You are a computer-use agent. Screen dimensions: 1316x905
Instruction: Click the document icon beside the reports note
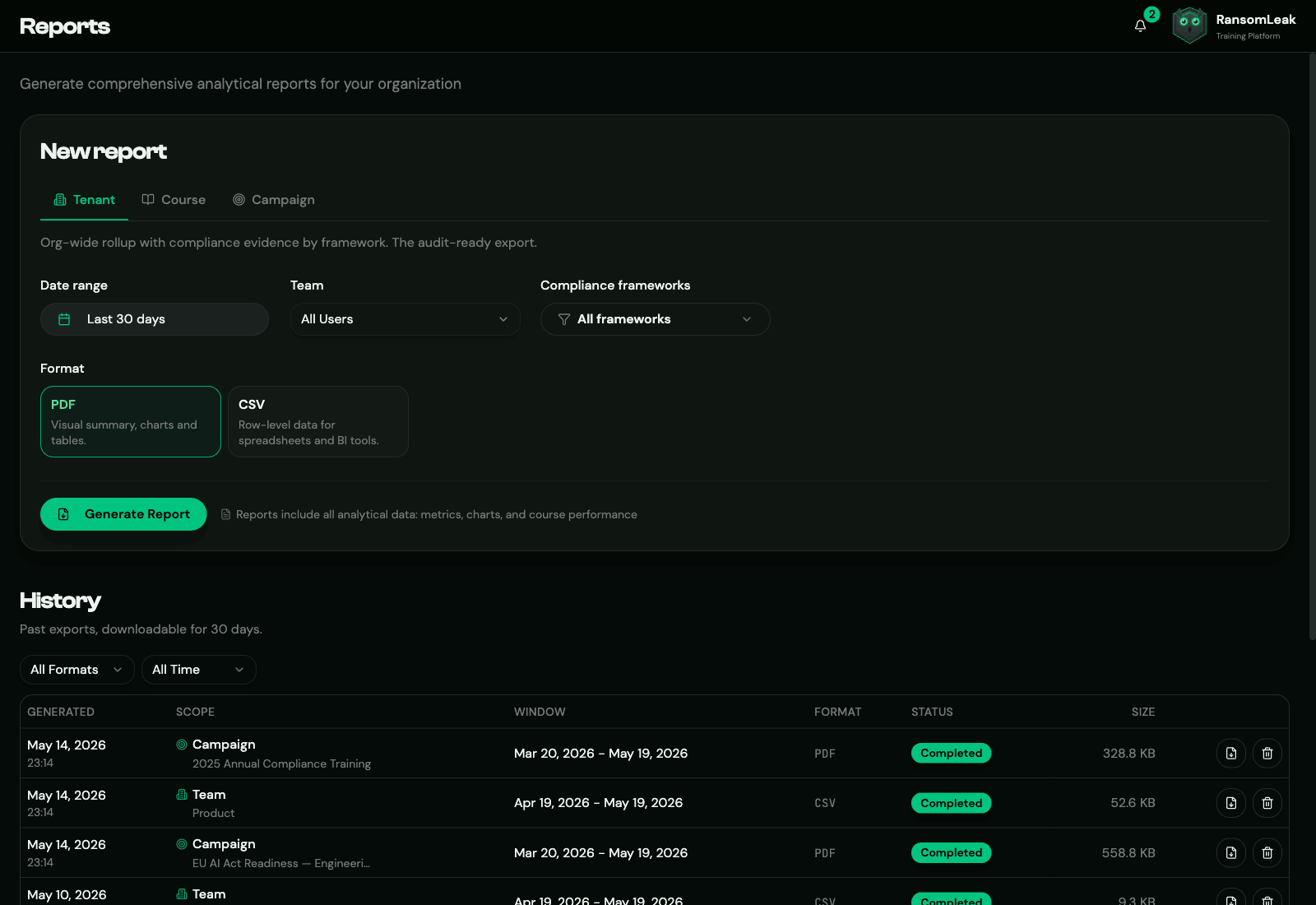click(x=225, y=514)
